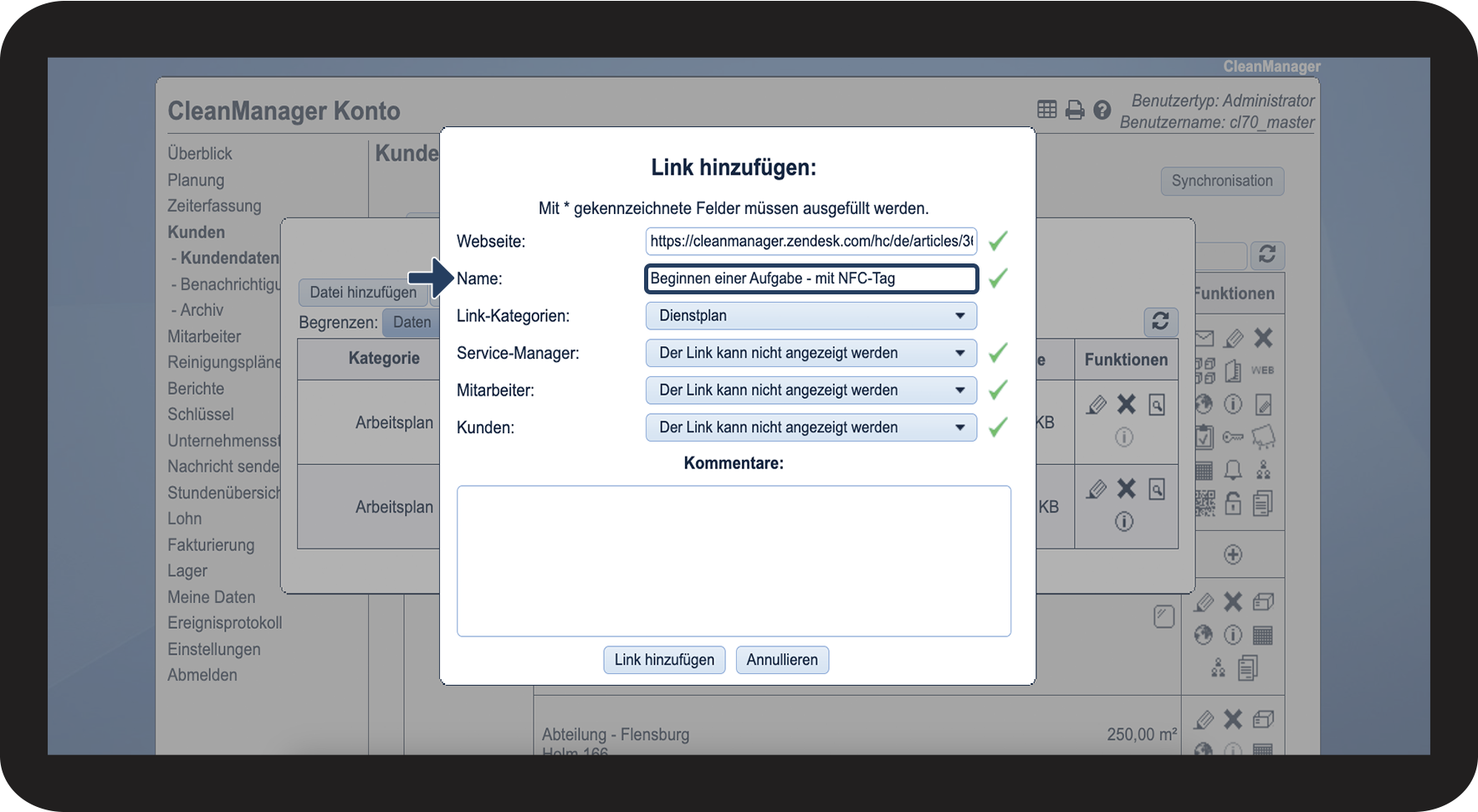Click preview magnifier icon in second Arbeitsplan row
This screenshot has height=812, width=1478.
[x=1157, y=489]
